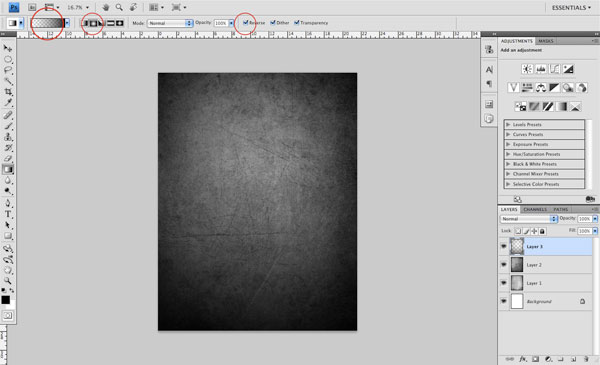Choose Diamond gradient style
The image size is (600, 365).
[x=119, y=23]
